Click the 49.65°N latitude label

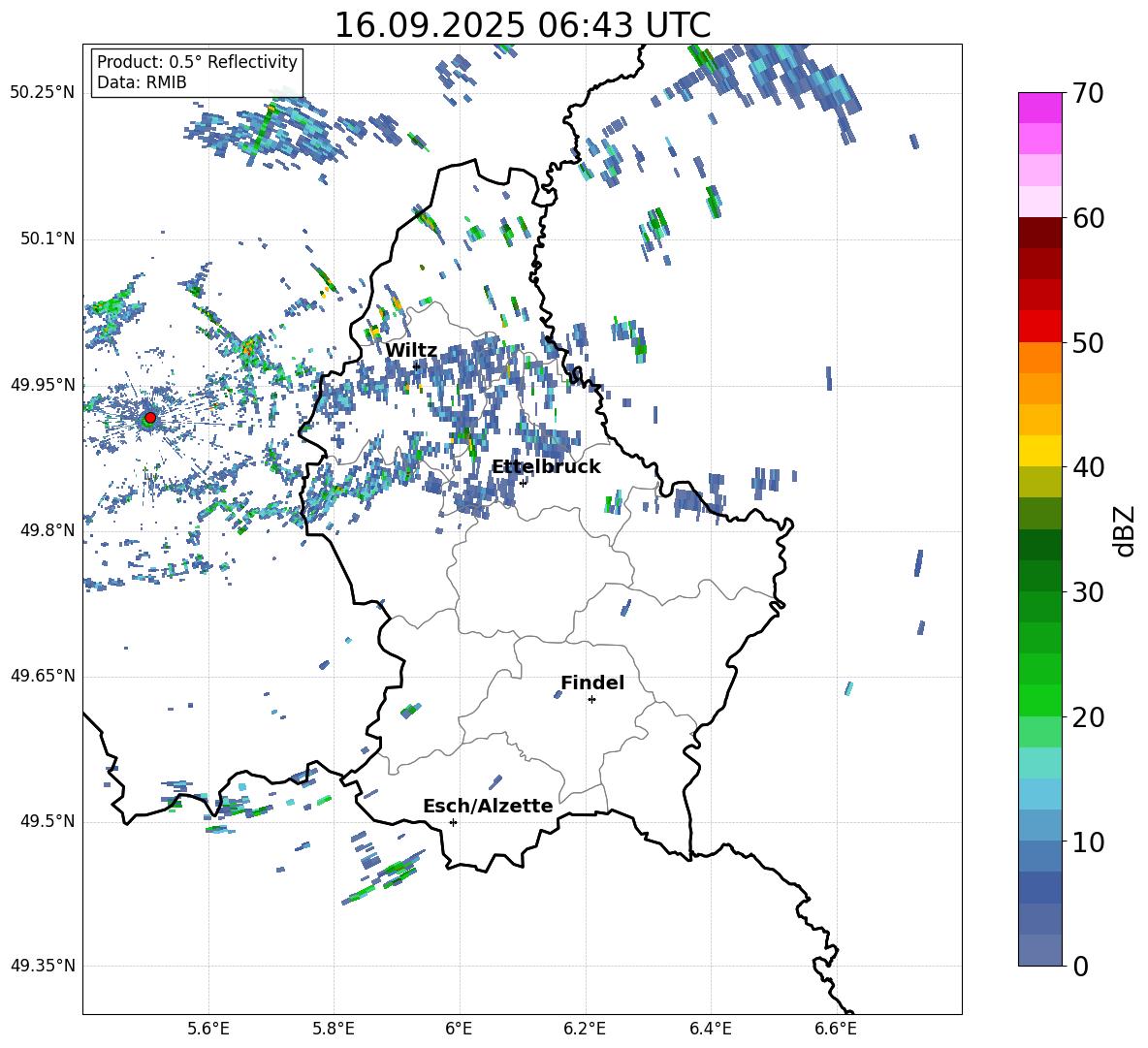(42, 676)
